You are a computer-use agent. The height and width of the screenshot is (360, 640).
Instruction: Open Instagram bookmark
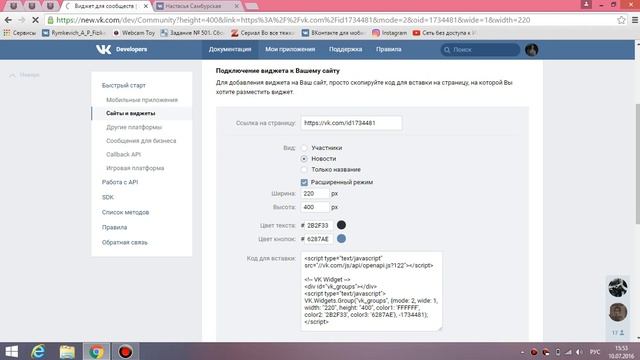389,33
